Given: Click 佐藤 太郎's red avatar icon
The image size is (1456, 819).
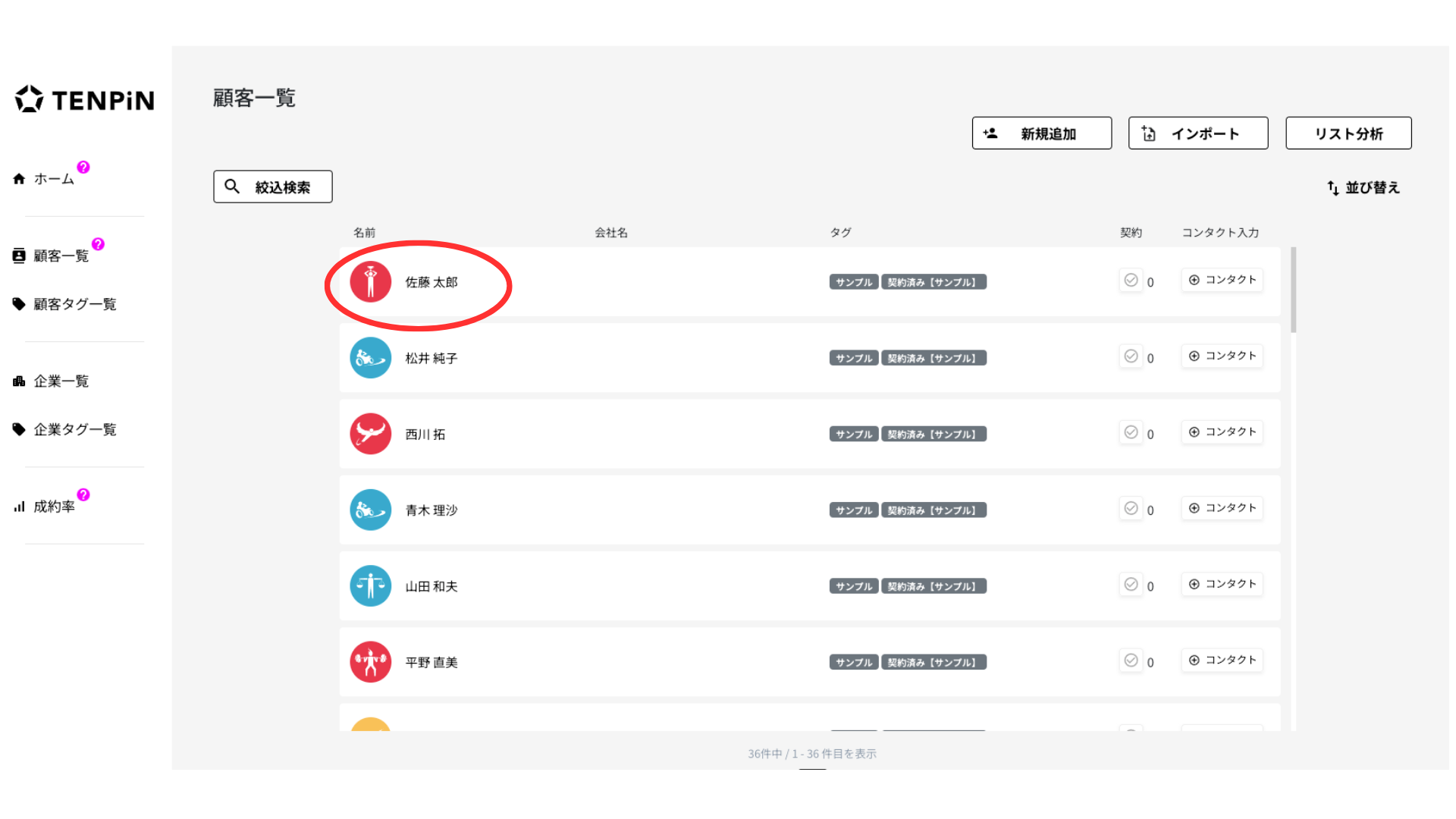Looking at the screenshot, I should click(370, 282).
